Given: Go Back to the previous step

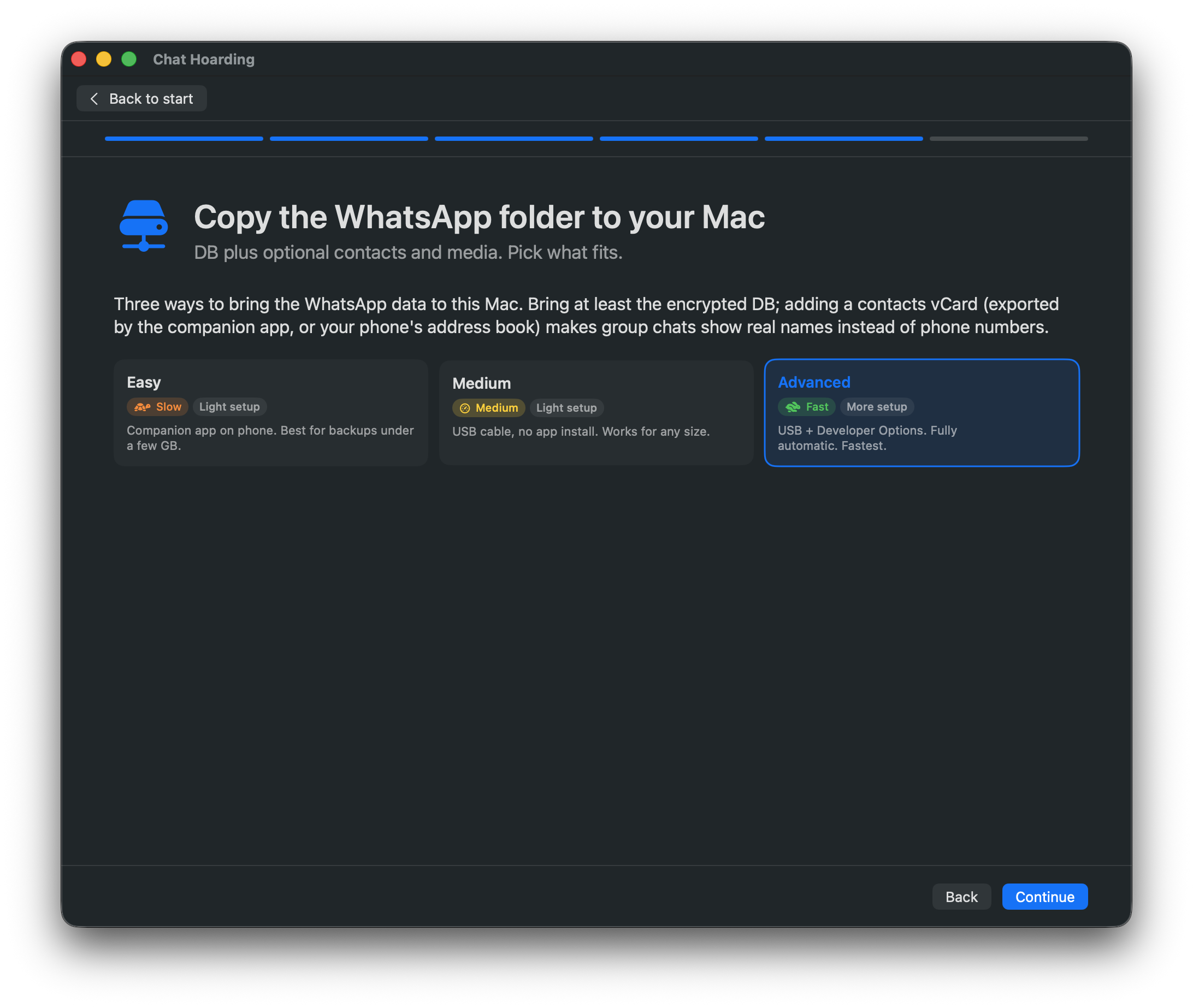Looking at the screenshot, I should click(961, 897).
